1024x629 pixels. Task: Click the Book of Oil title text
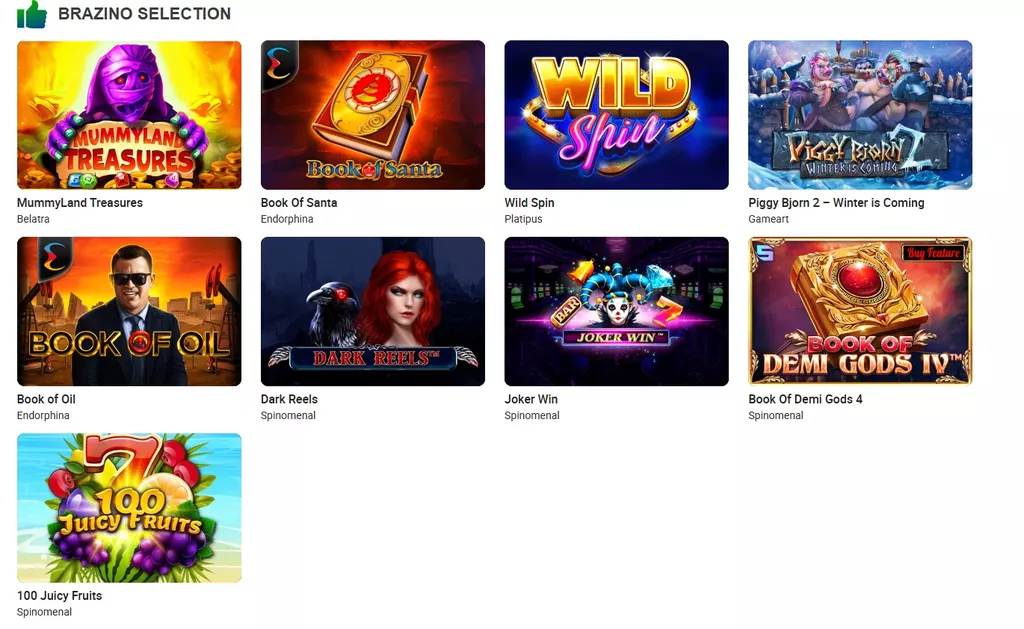pyautogui.click(x=46, y=399)
